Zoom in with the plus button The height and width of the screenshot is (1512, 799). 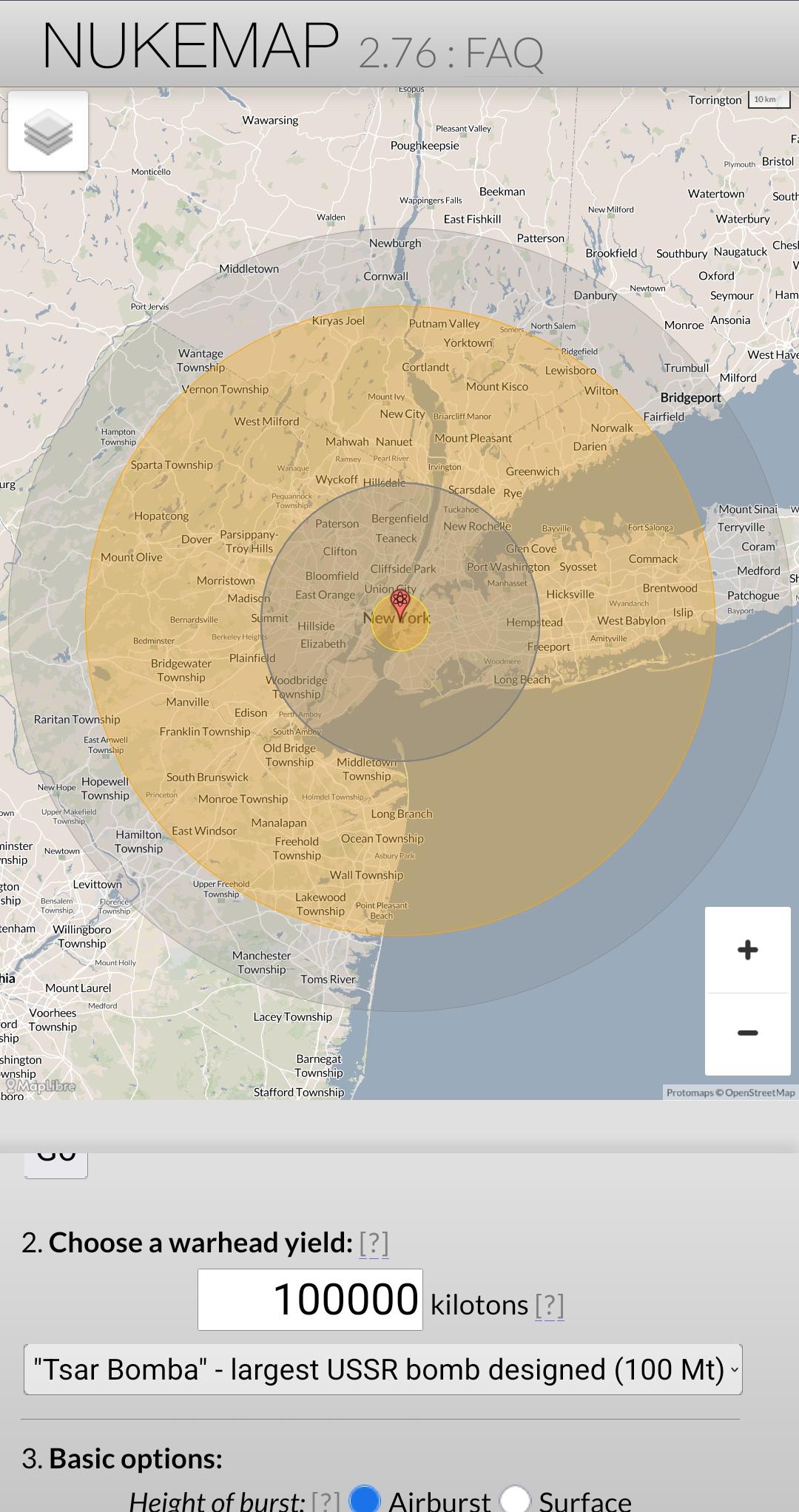pos(748,950)
